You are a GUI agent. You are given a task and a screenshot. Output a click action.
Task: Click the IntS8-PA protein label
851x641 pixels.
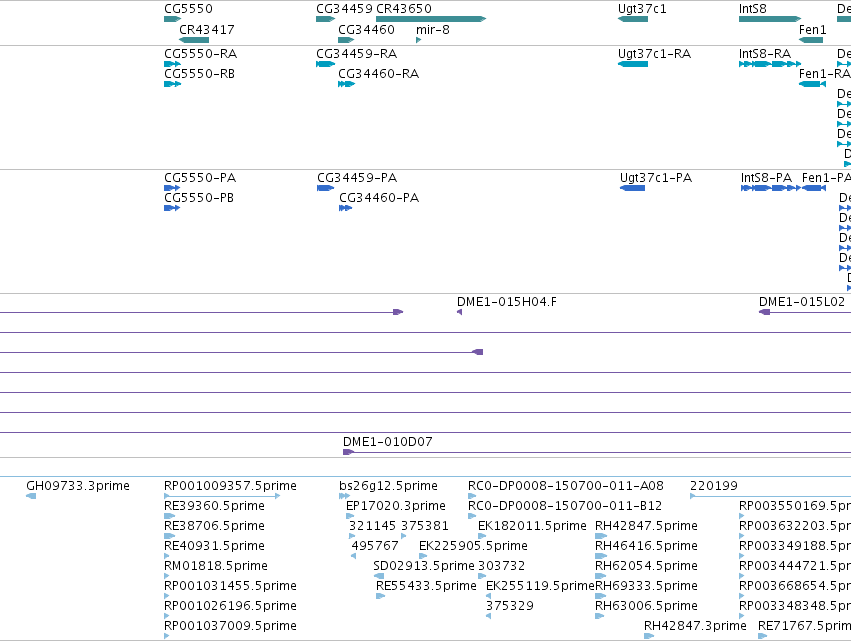click(766, 178)
